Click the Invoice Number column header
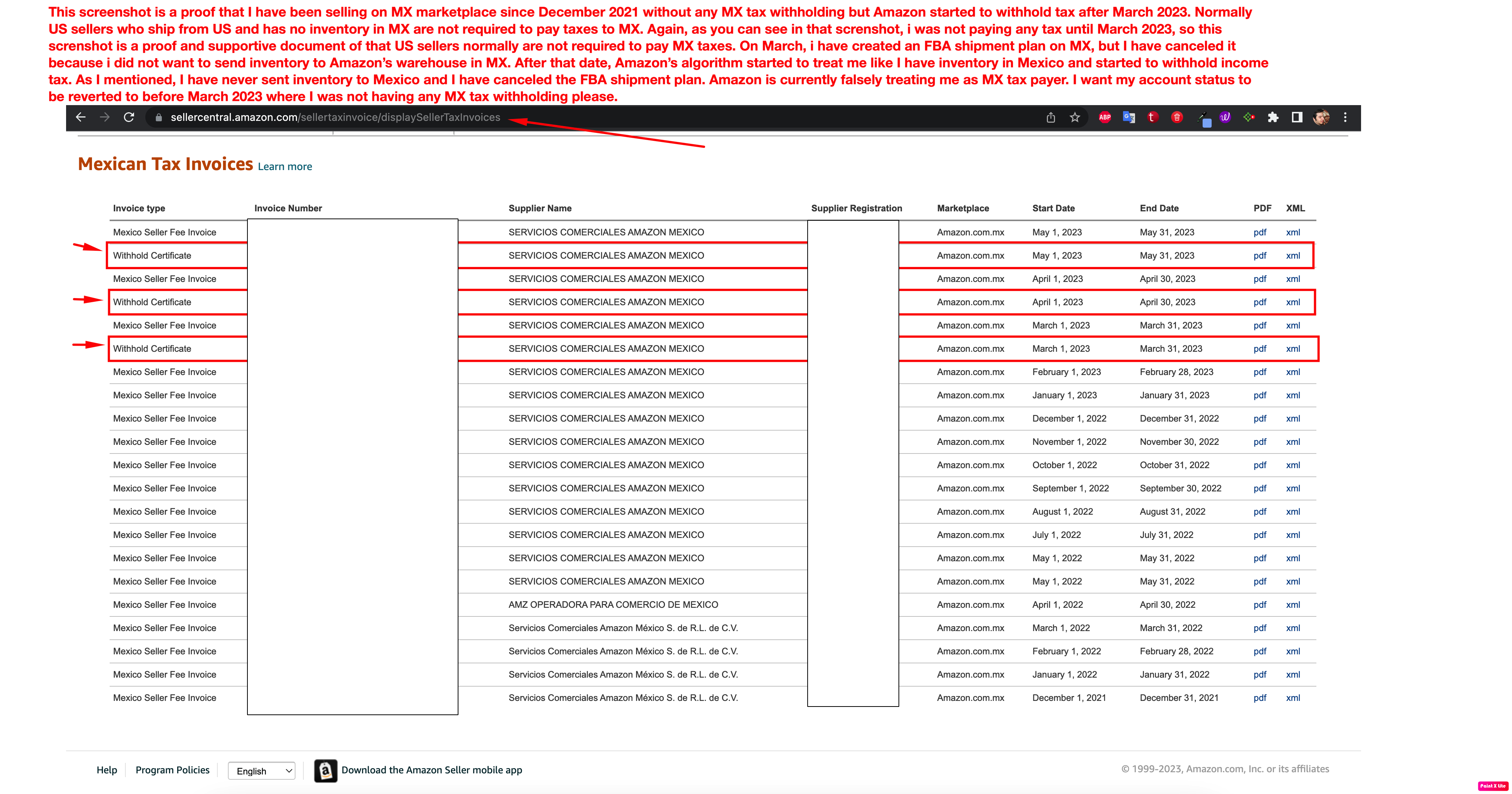Screen dimensions: 1512x794 click(x=288, y=208)
